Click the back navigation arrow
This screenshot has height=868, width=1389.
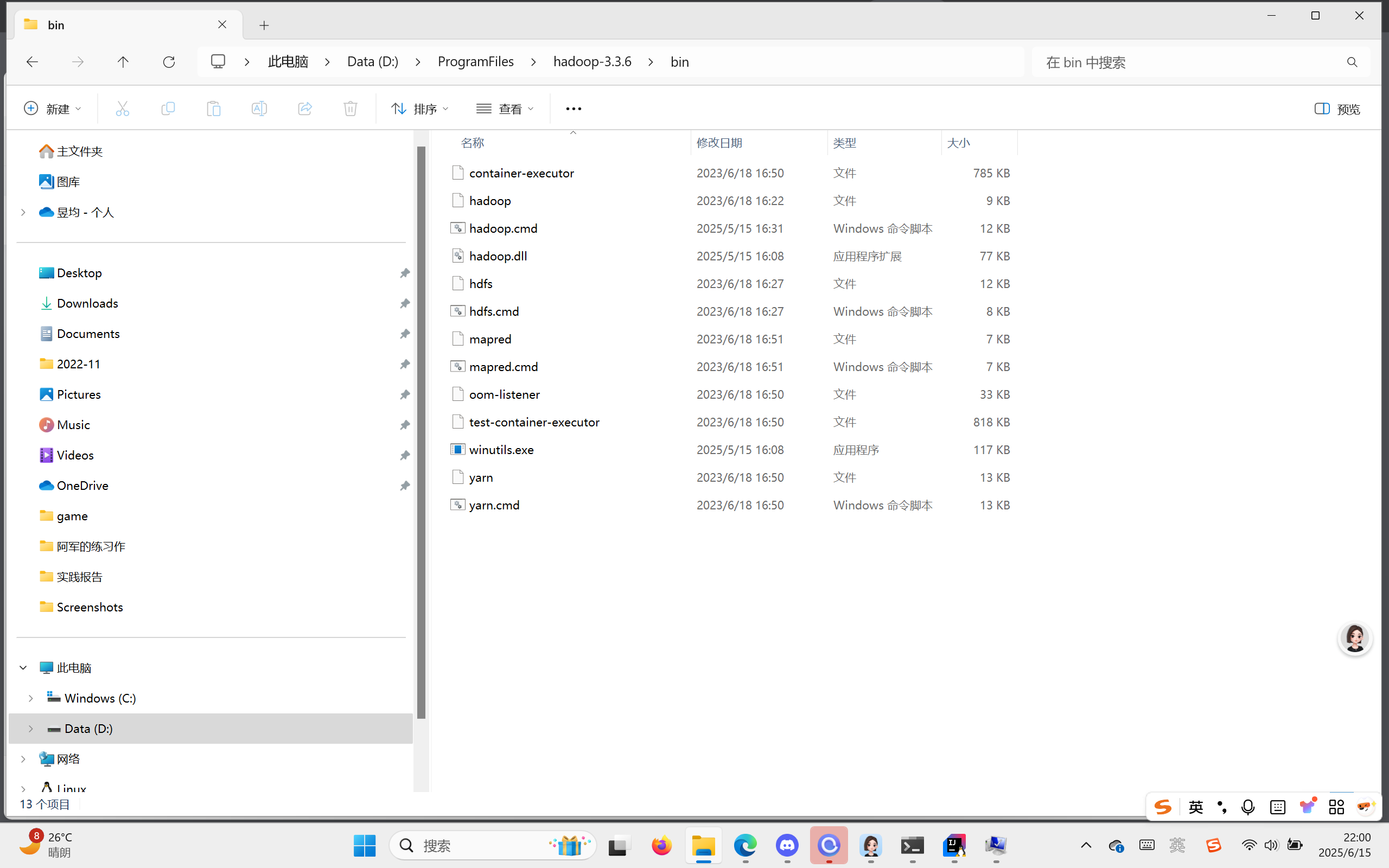click(32, 62)
